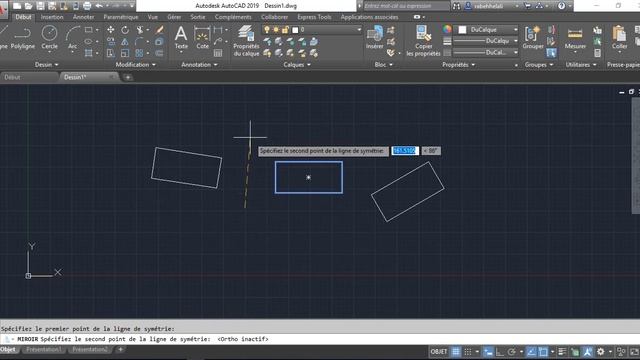Open Propriétés du calque manager

coord(246,40)
